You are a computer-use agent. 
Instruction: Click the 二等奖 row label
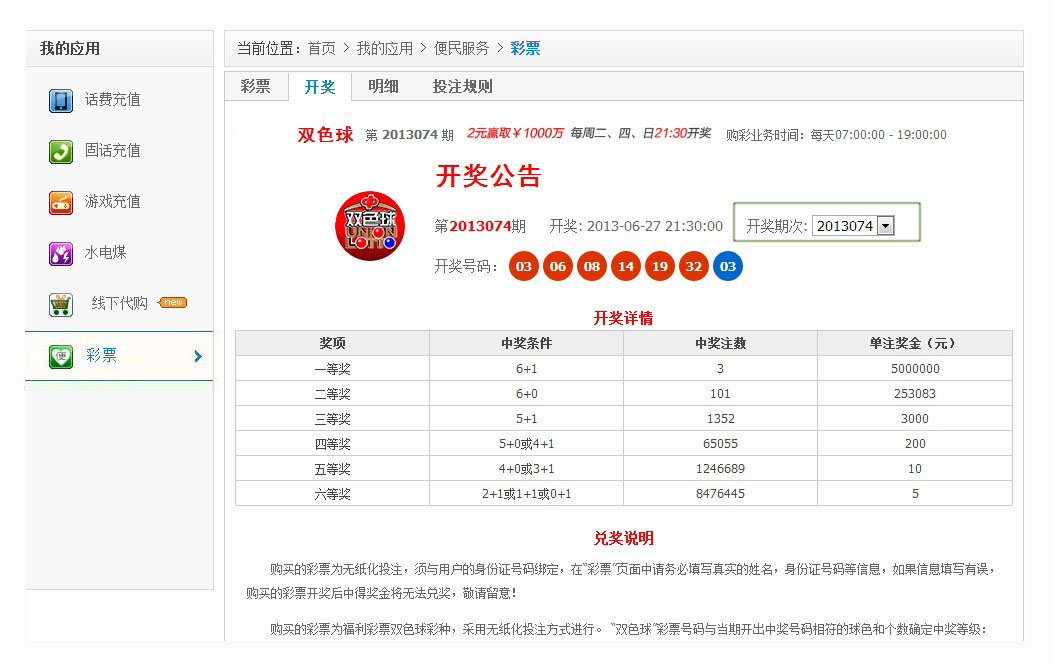pyautogui.click(x=332, y=394)
